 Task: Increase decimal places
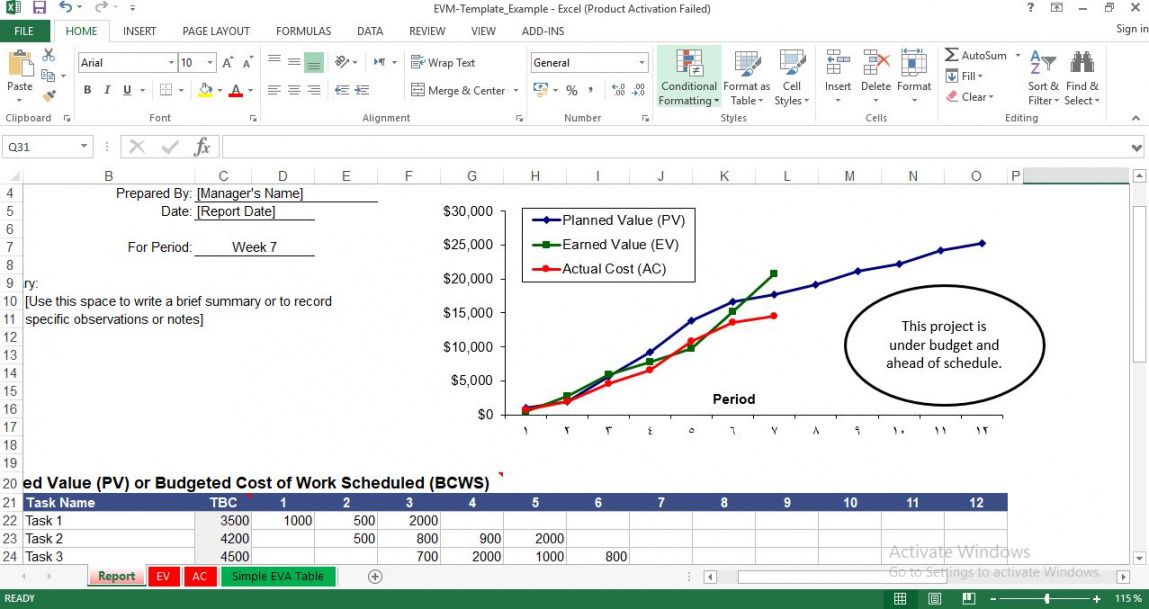[618, 90]
